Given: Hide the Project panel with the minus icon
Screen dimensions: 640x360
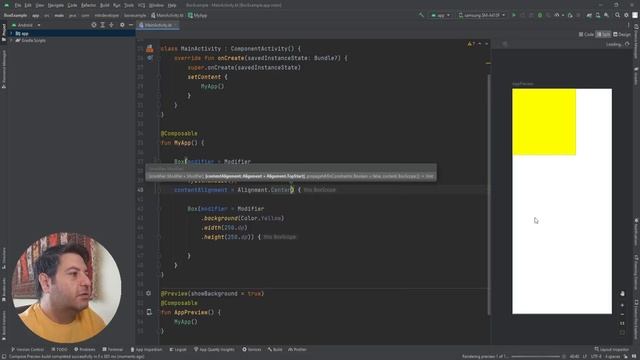Looking at the screenshot, I should point(131,25).
